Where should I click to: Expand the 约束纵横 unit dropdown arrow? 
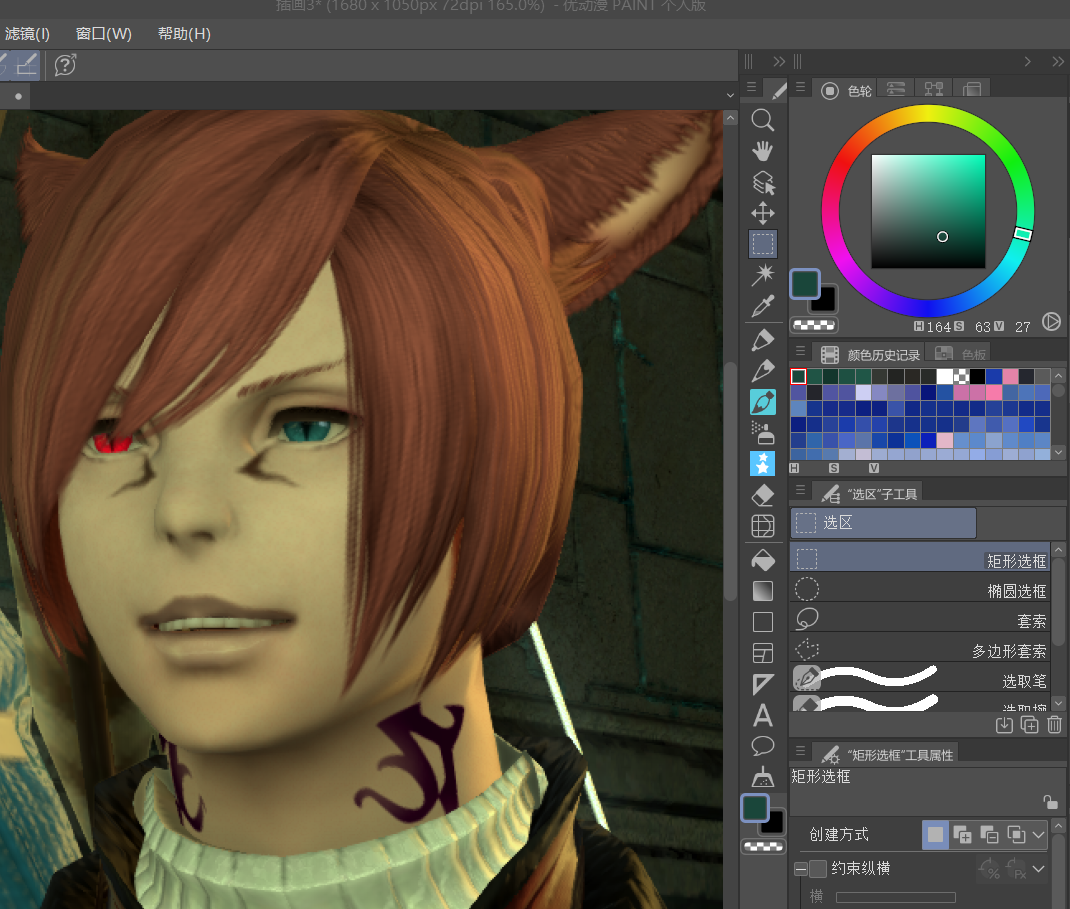pyautogui.click(x=1039, y=869)
